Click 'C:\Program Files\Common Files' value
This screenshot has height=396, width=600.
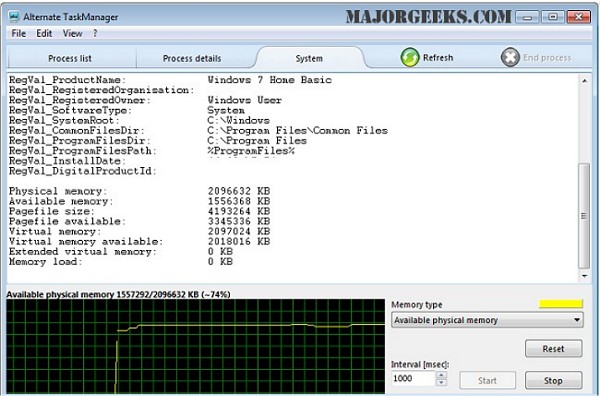(x=297, y=130)
